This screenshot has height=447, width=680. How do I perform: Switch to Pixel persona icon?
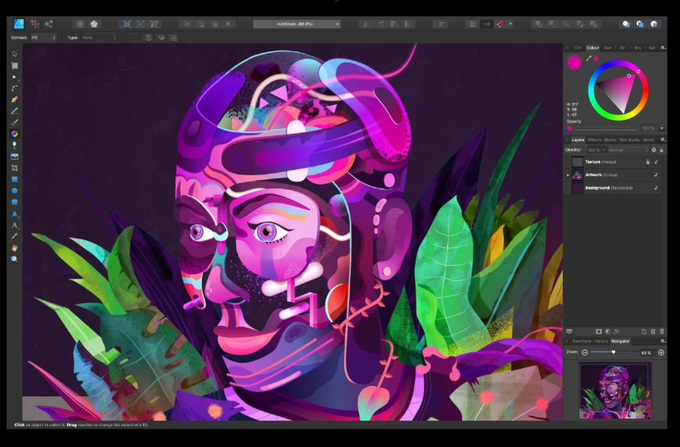[x=35, y=24]
